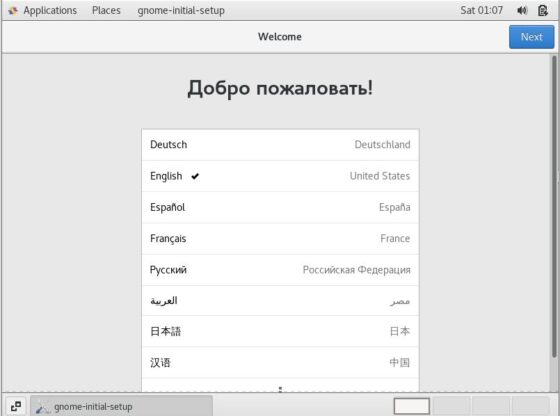Click the Applications foot logo icon
This screenshot has width=560, height=416.
[14, 11]
